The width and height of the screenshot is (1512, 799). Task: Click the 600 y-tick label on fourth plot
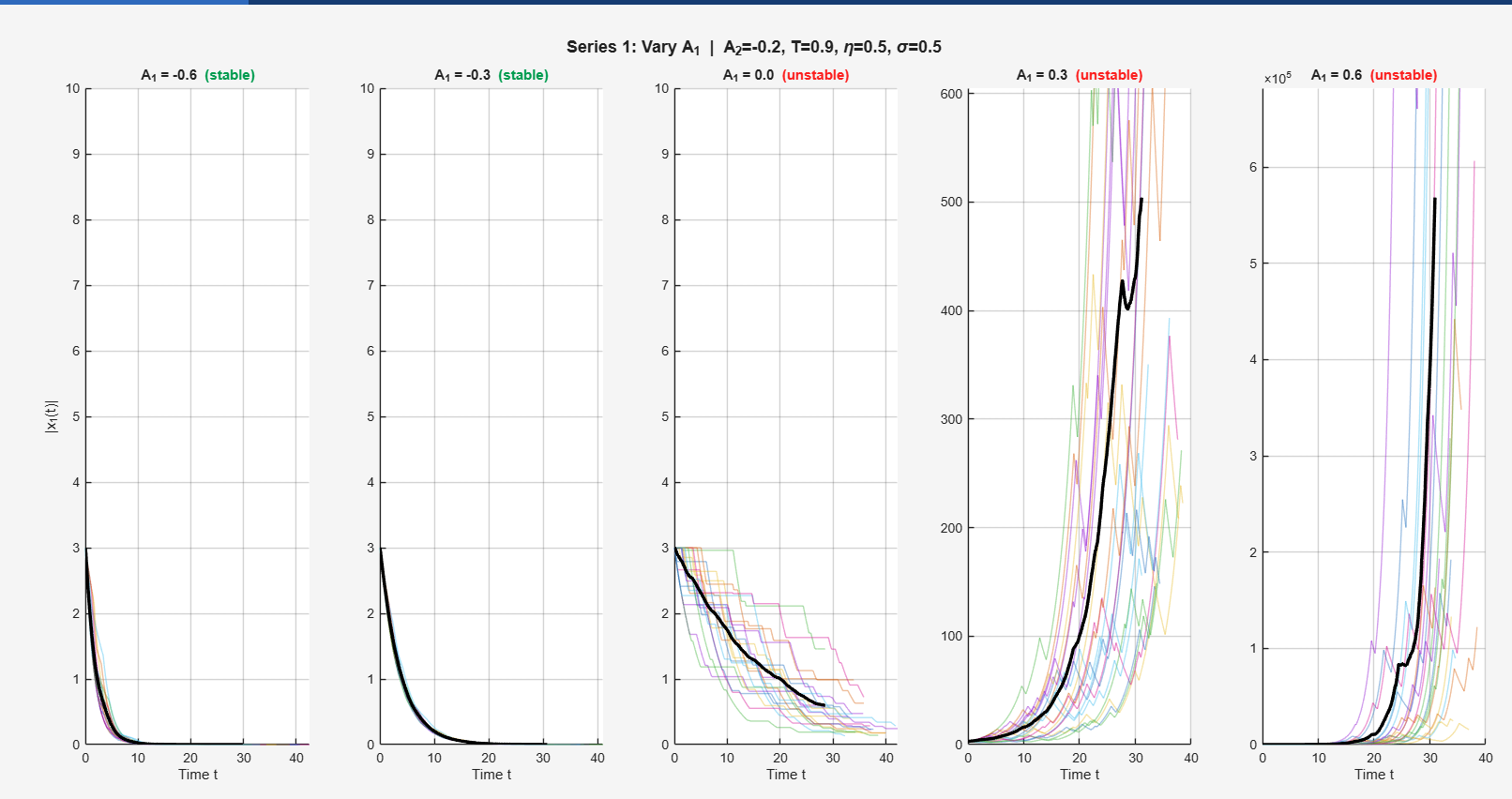pyautogui.click(x=951, y=94)
